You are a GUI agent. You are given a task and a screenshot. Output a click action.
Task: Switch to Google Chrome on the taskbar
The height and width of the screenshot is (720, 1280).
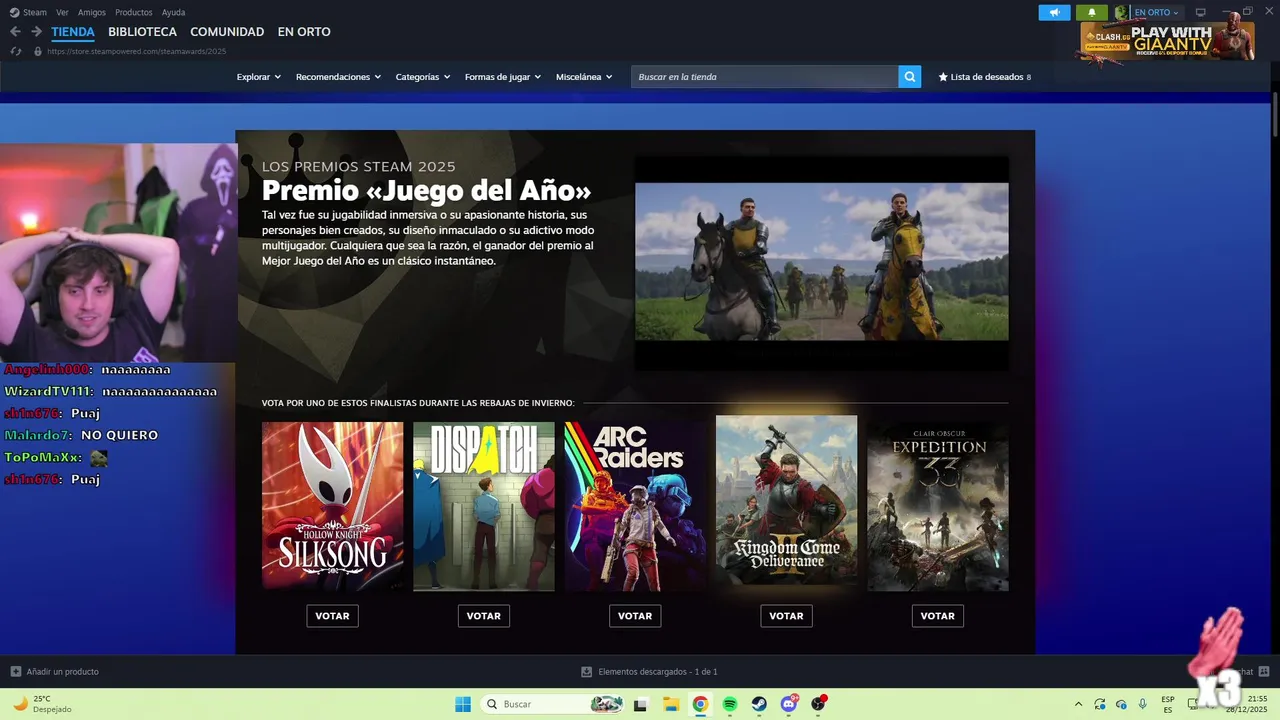click(700, 704)
